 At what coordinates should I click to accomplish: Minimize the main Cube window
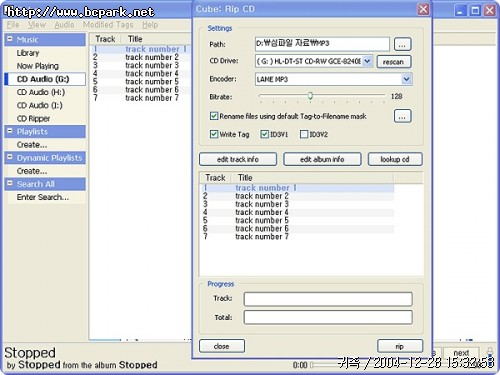pyautogui.click(x=460, y=11)
